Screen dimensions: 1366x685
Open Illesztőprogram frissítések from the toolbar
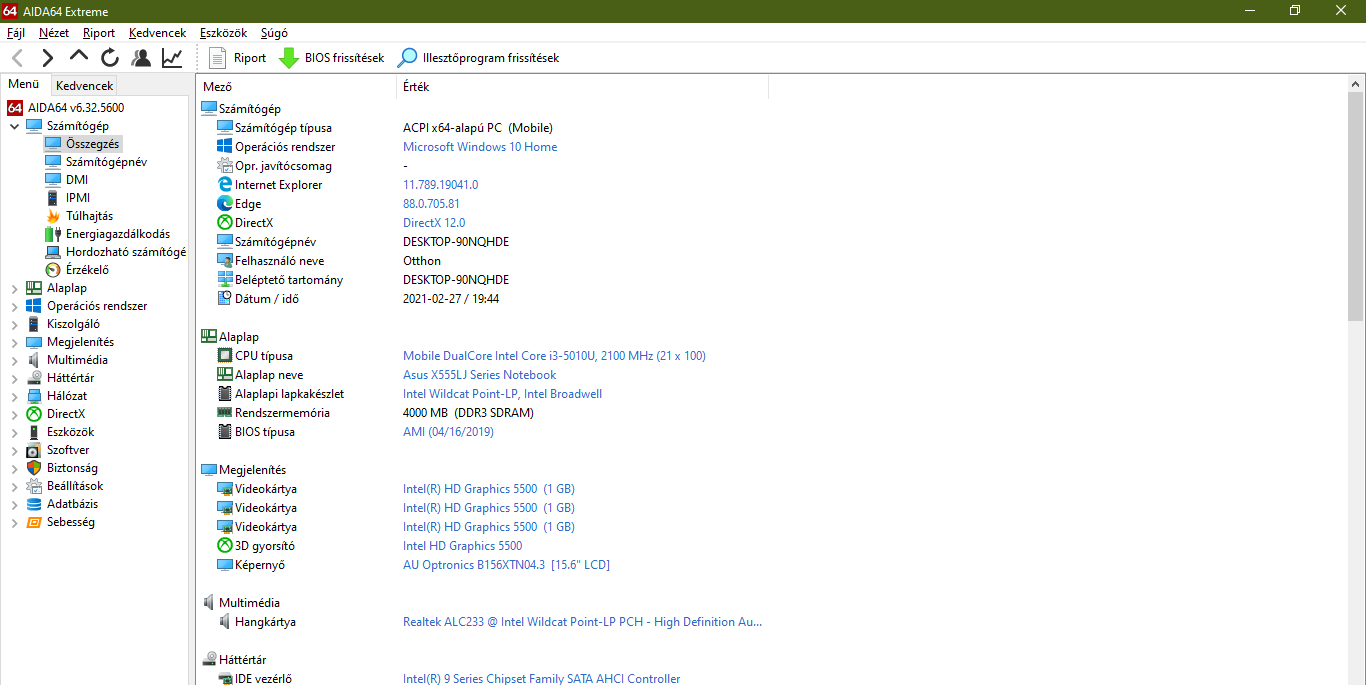point(479,58)
